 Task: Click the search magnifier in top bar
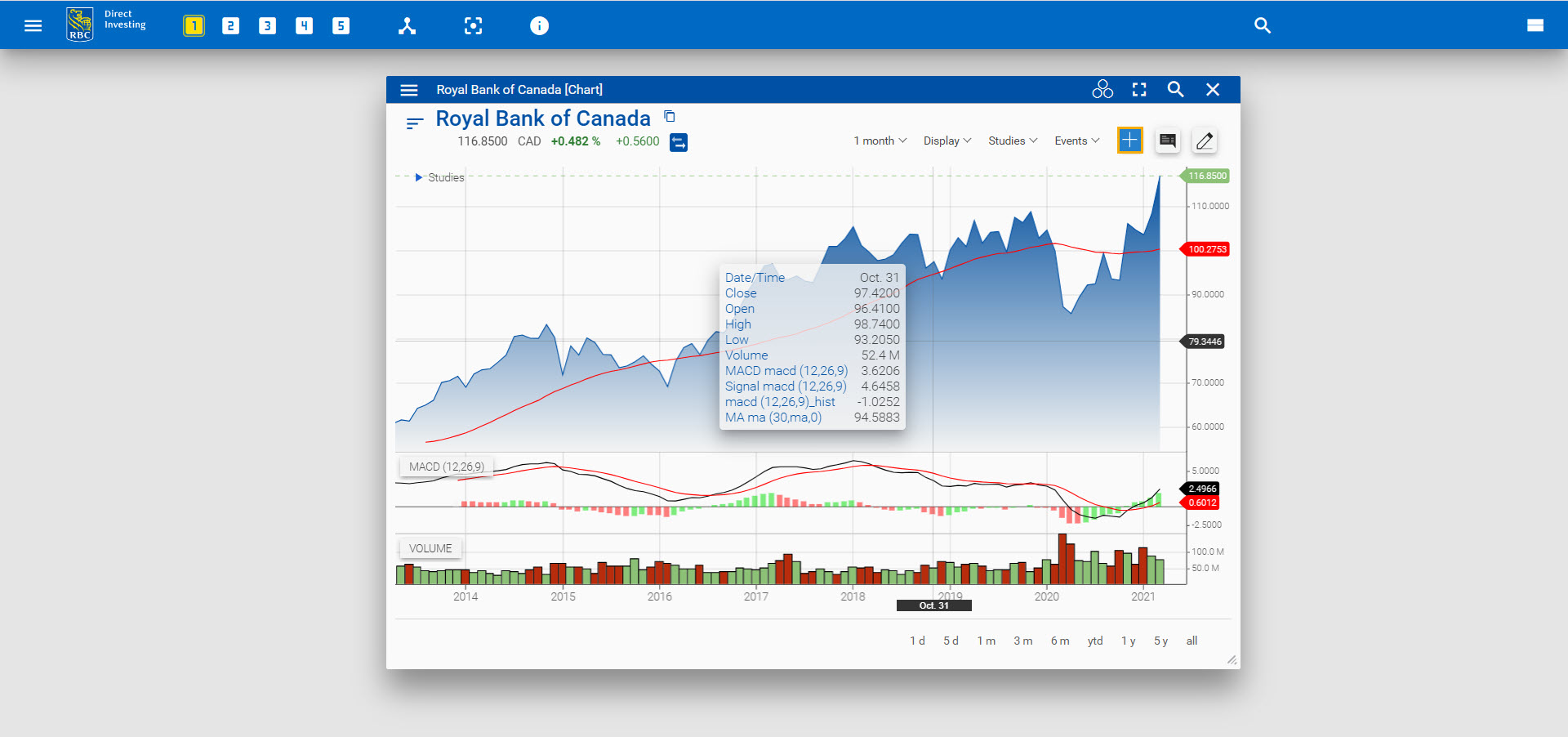point(1262,25)
